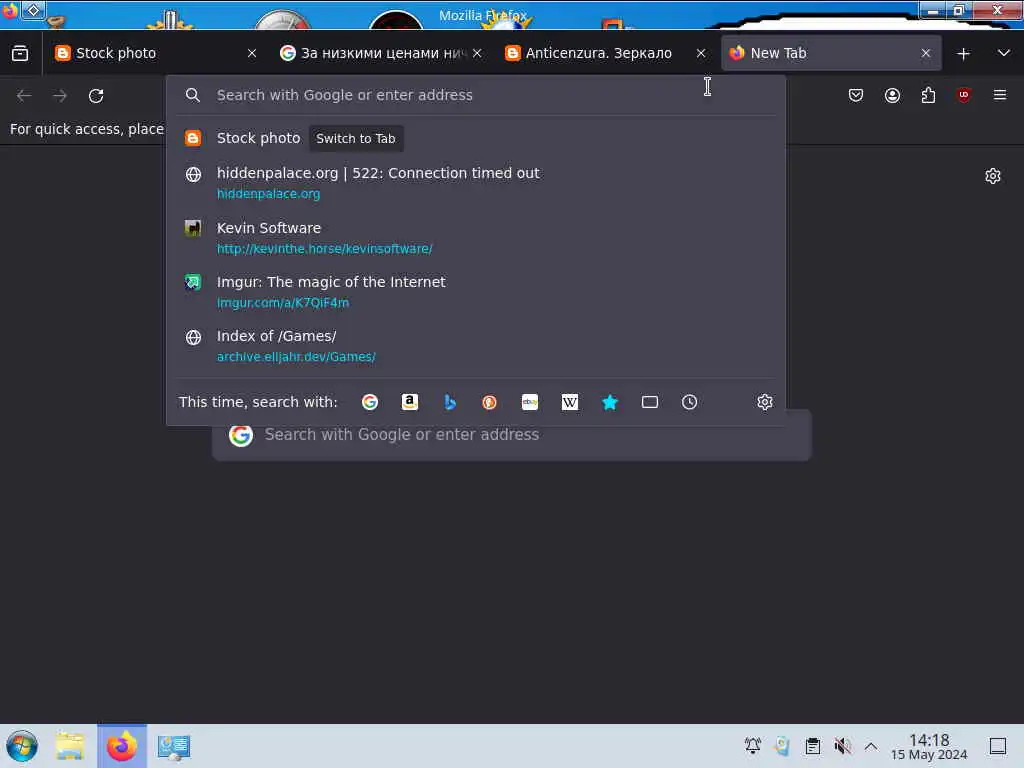1024x768 pixels.
Task: Click the Firefox taskbar icon
Action: coord(121,746)
